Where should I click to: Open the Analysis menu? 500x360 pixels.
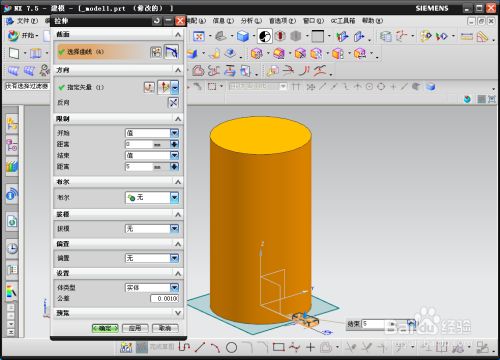[251, 21]
